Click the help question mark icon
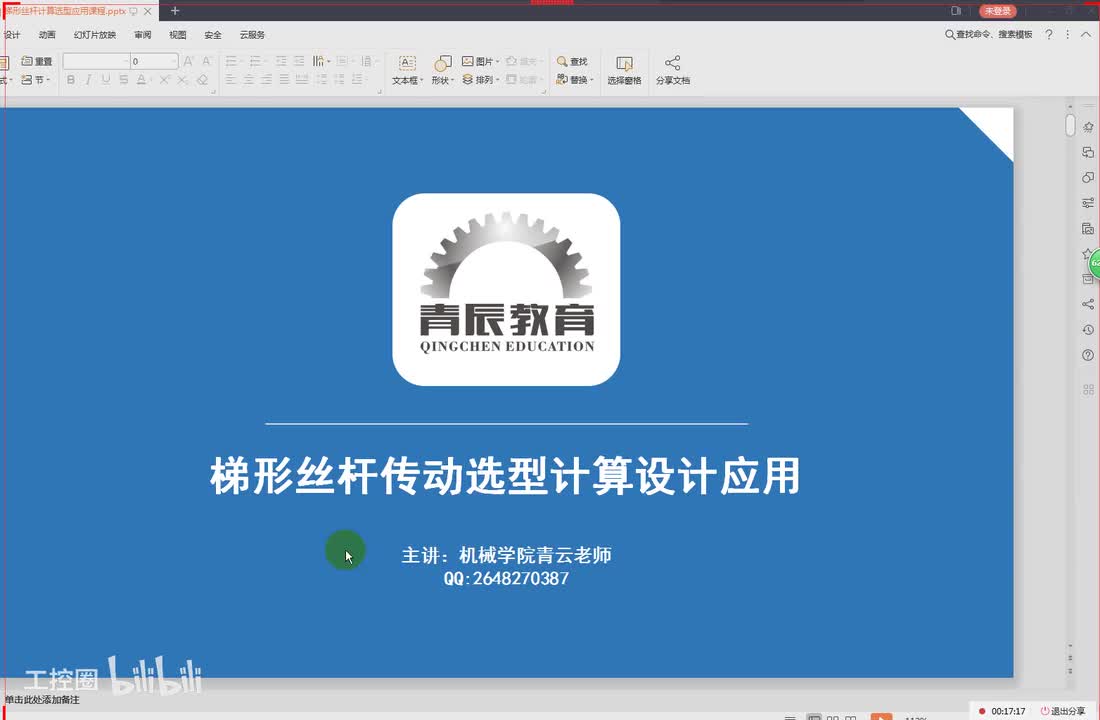The width and height of the screenshot is (1100, 720). click(x=1049, y=34)
